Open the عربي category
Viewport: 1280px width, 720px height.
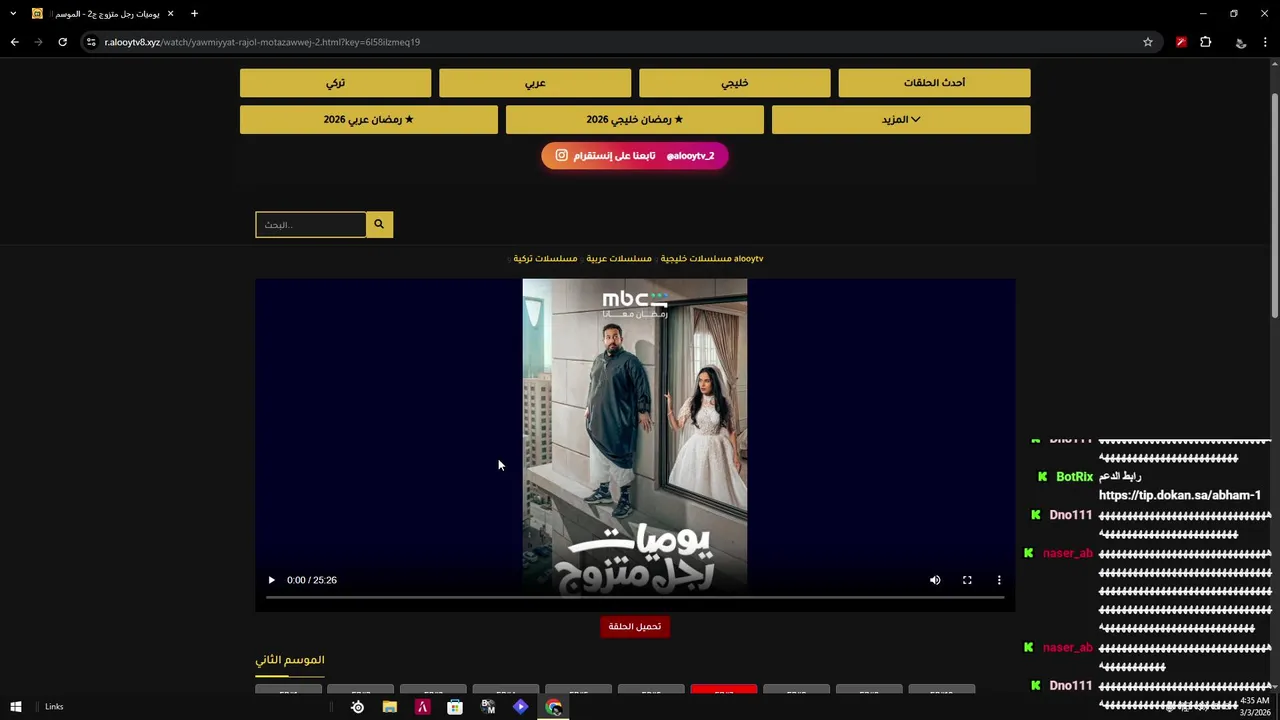[535, 83]
